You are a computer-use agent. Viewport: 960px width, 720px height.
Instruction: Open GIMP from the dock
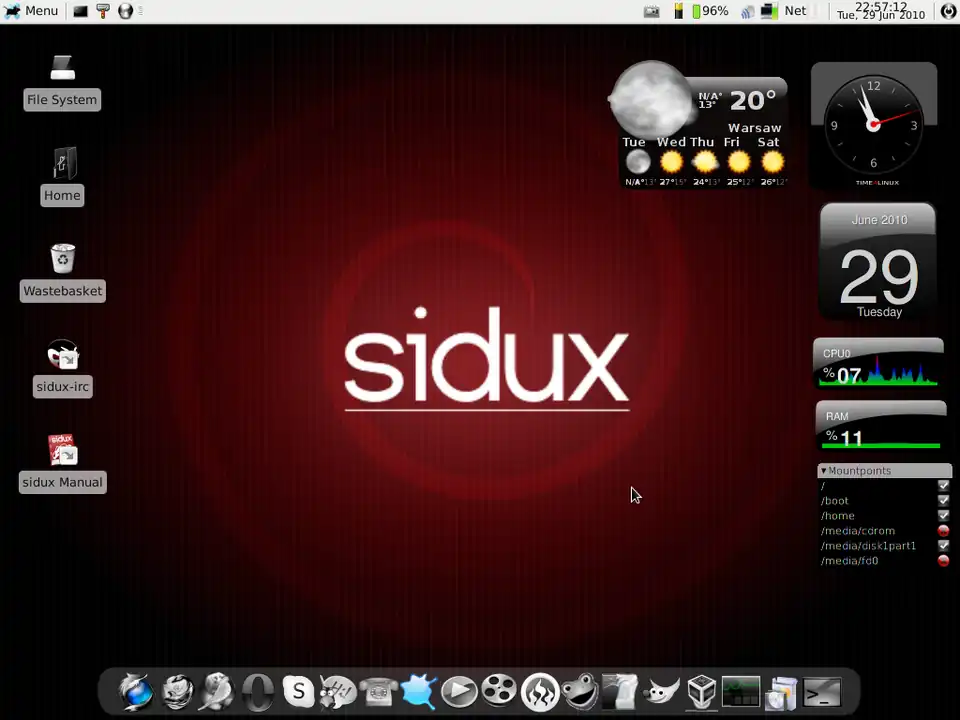pyautogui.click(x=660, y=691)
